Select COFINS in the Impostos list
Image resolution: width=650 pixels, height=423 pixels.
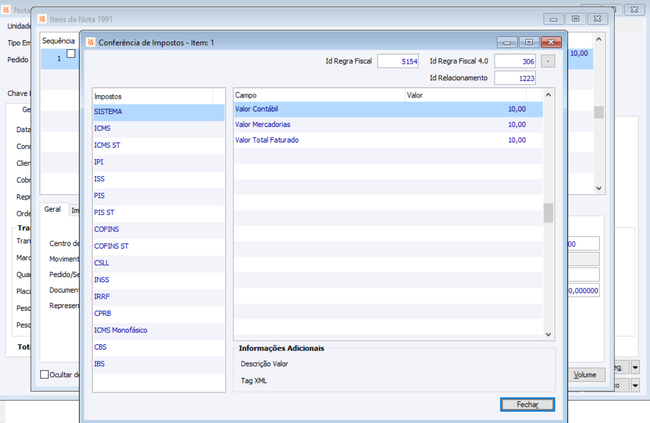click(x=159, y=229)
